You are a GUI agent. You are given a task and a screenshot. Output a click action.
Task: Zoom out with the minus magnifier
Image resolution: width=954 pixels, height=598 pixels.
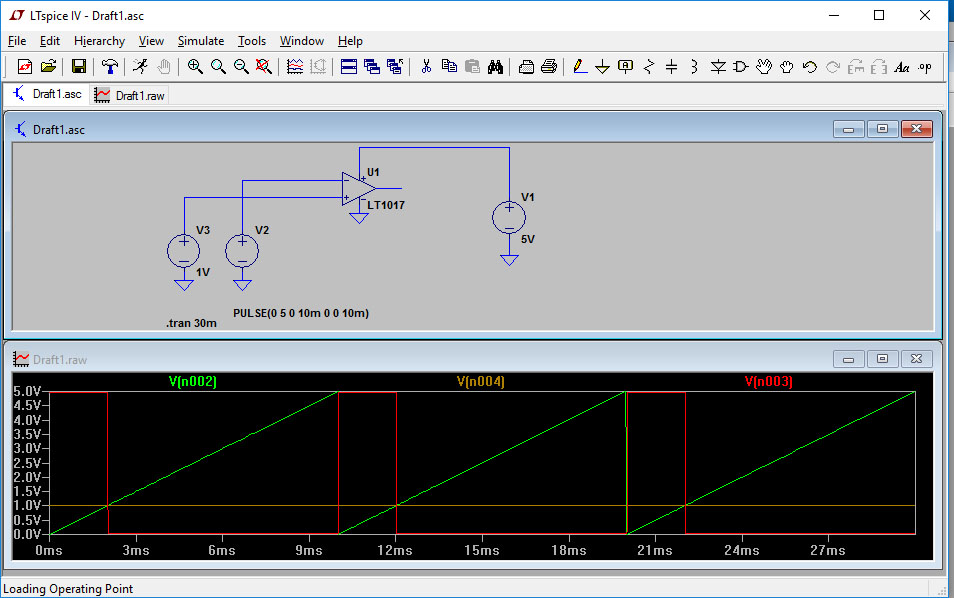[x=242, y=66]
